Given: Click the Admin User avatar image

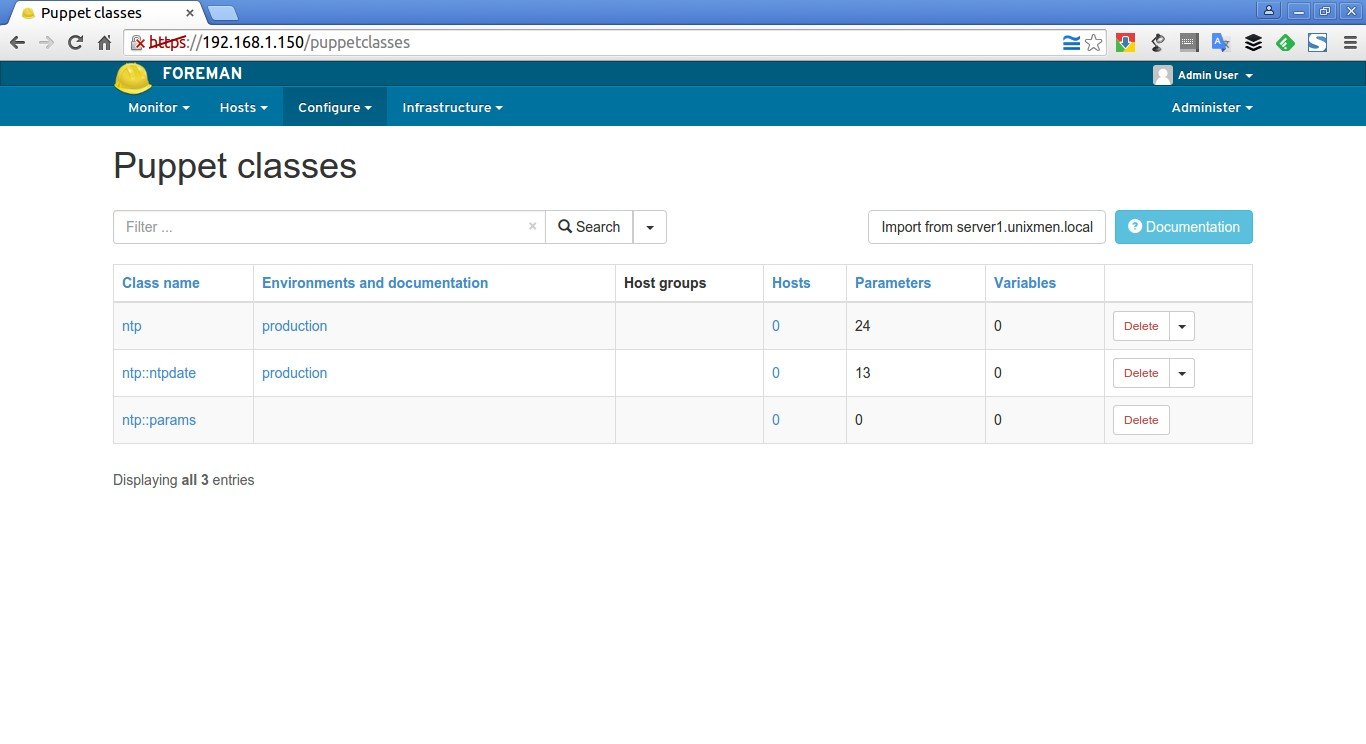Looking at the screenshot, I should pos(1162,75).
